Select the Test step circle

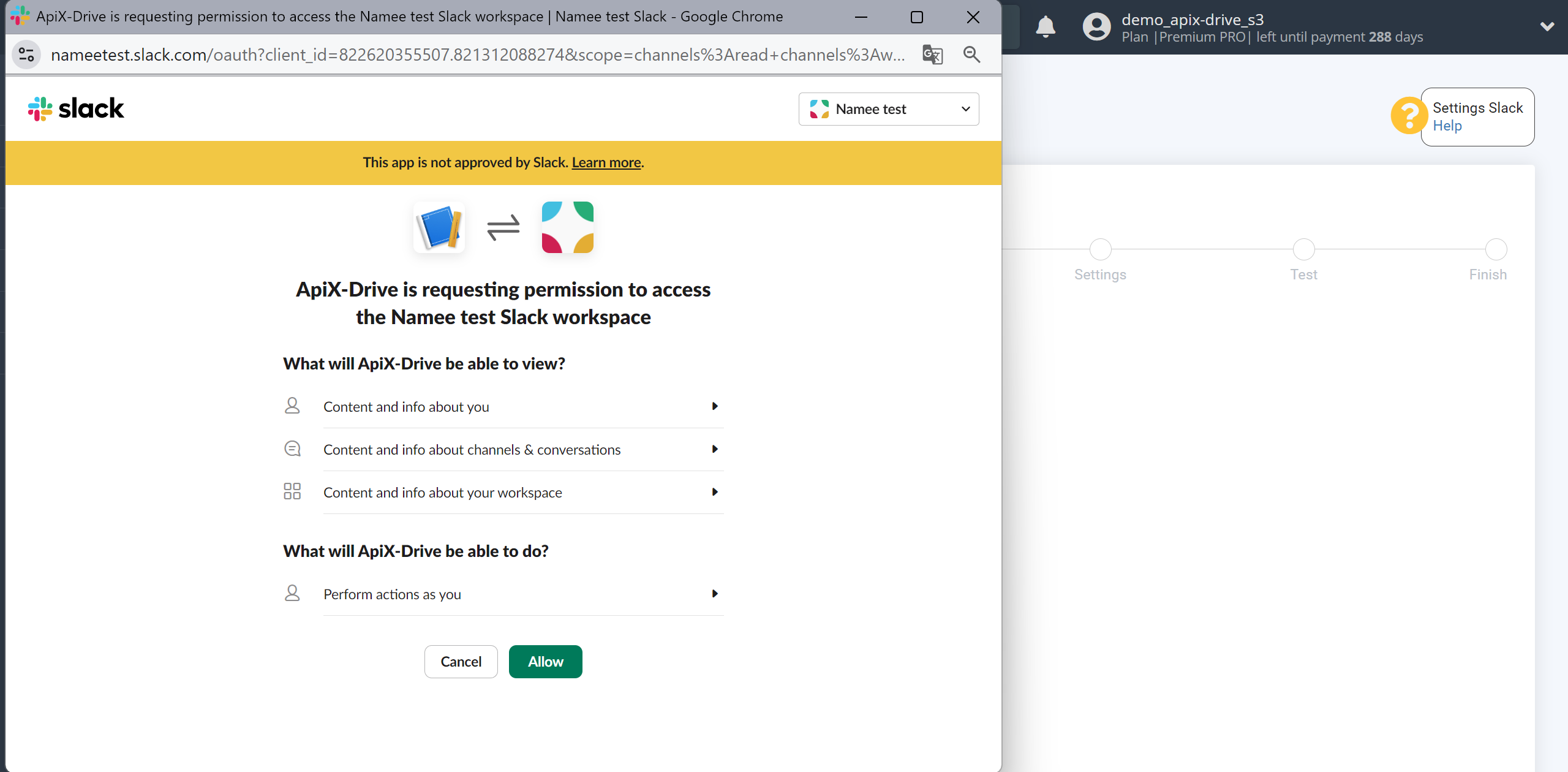[x=1303, y=249]
